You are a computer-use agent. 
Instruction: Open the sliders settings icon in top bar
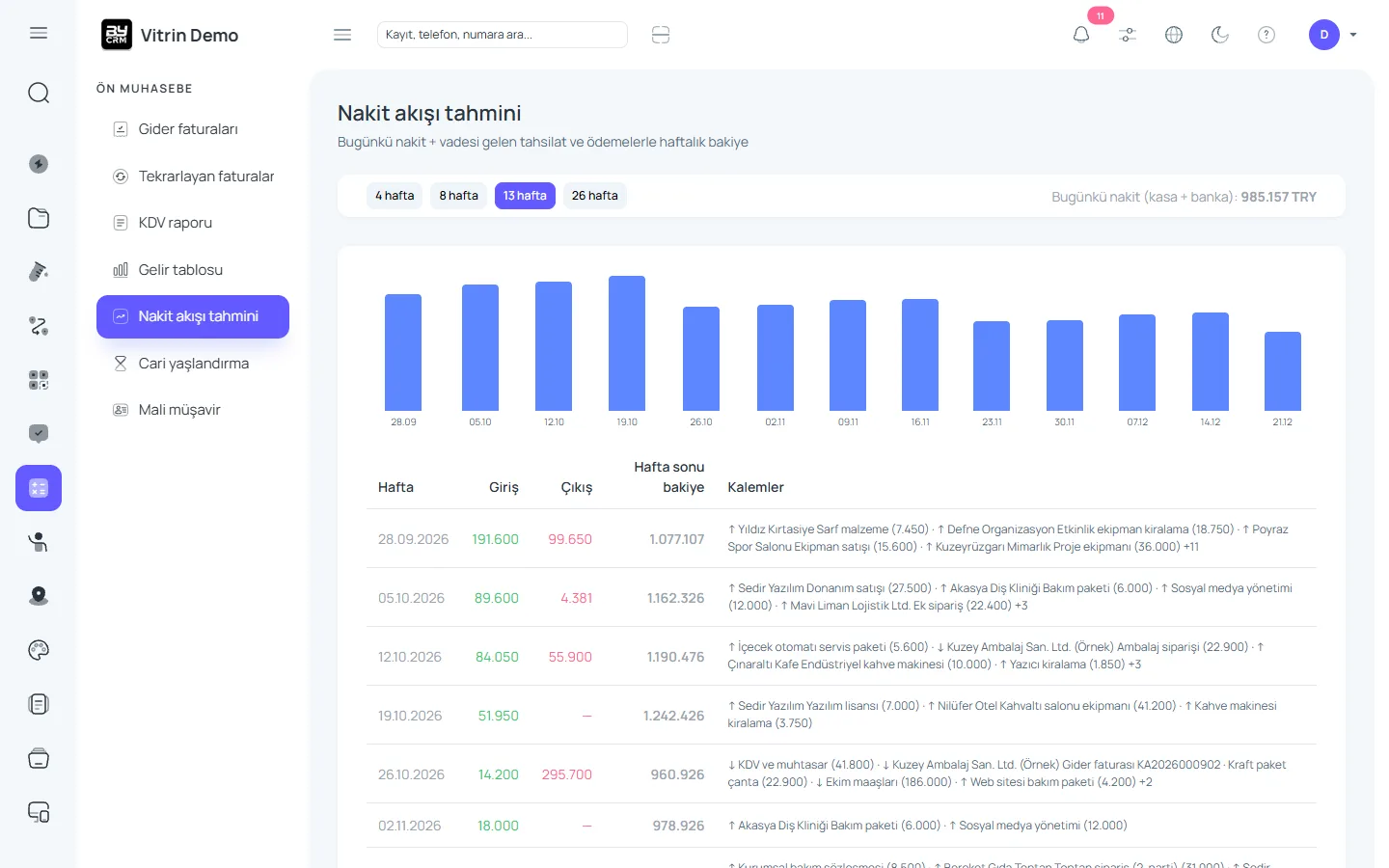click(x=1128, y=35)
